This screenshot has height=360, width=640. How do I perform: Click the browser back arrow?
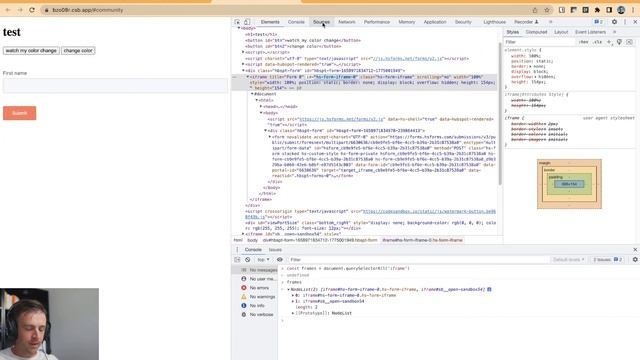(8, 10)
